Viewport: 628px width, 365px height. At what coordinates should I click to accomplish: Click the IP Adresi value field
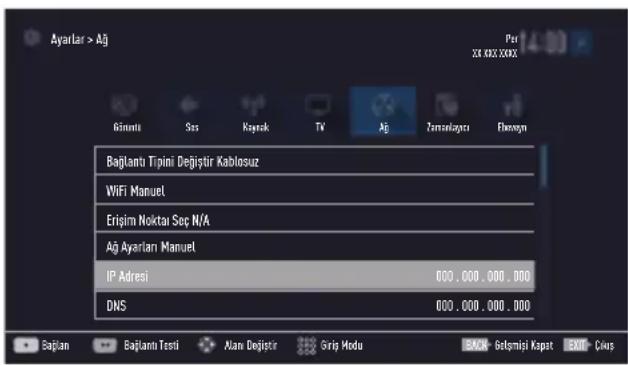pyautogui.click(x=483, y=276)
